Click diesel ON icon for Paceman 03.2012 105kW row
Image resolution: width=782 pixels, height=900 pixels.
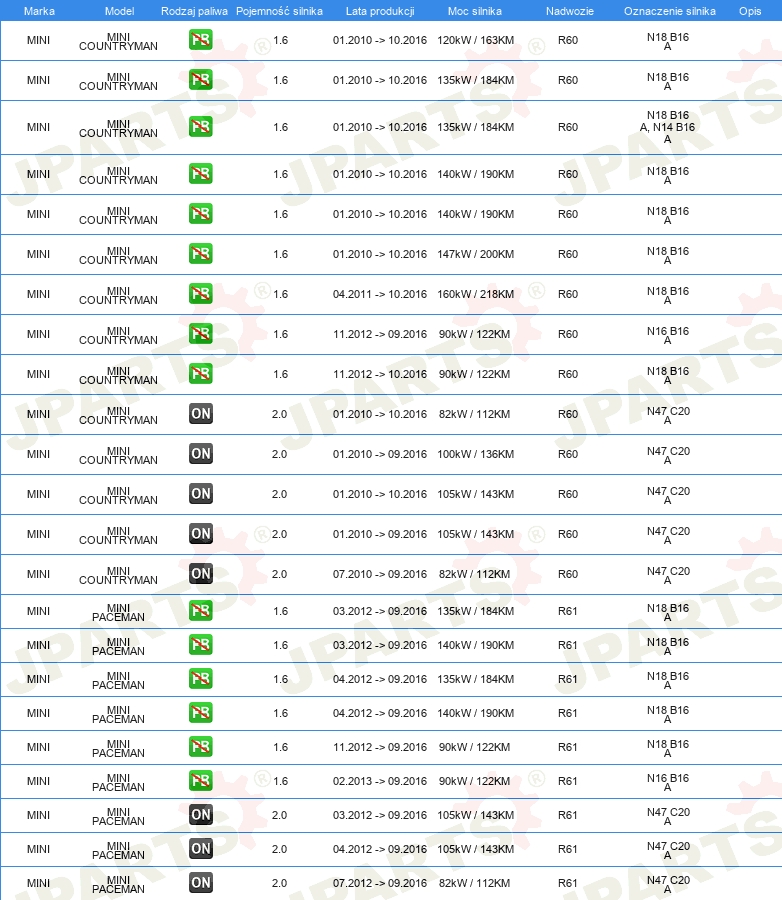coord(201,814)
